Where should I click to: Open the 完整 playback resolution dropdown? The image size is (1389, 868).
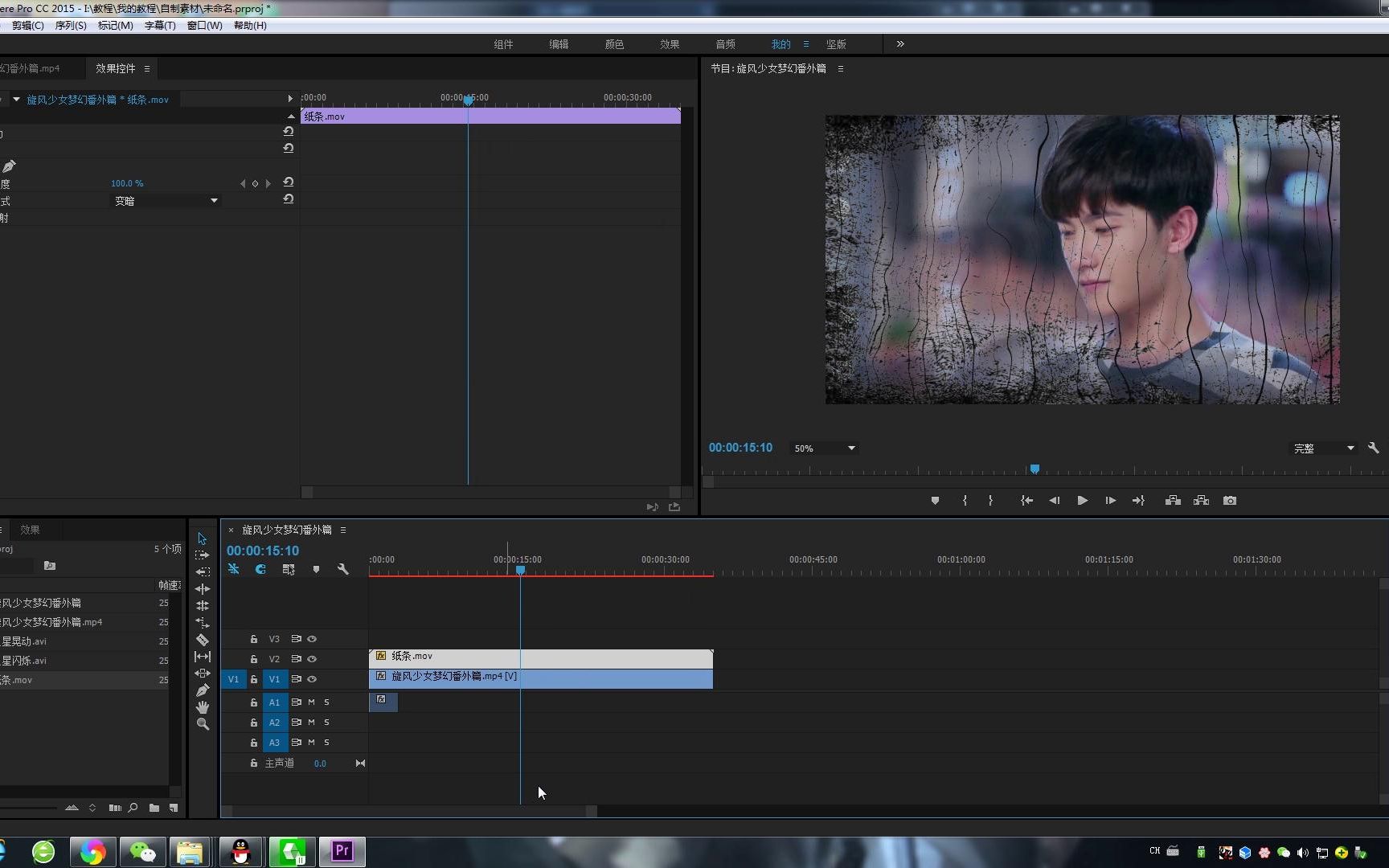(x=1323, y=448)
